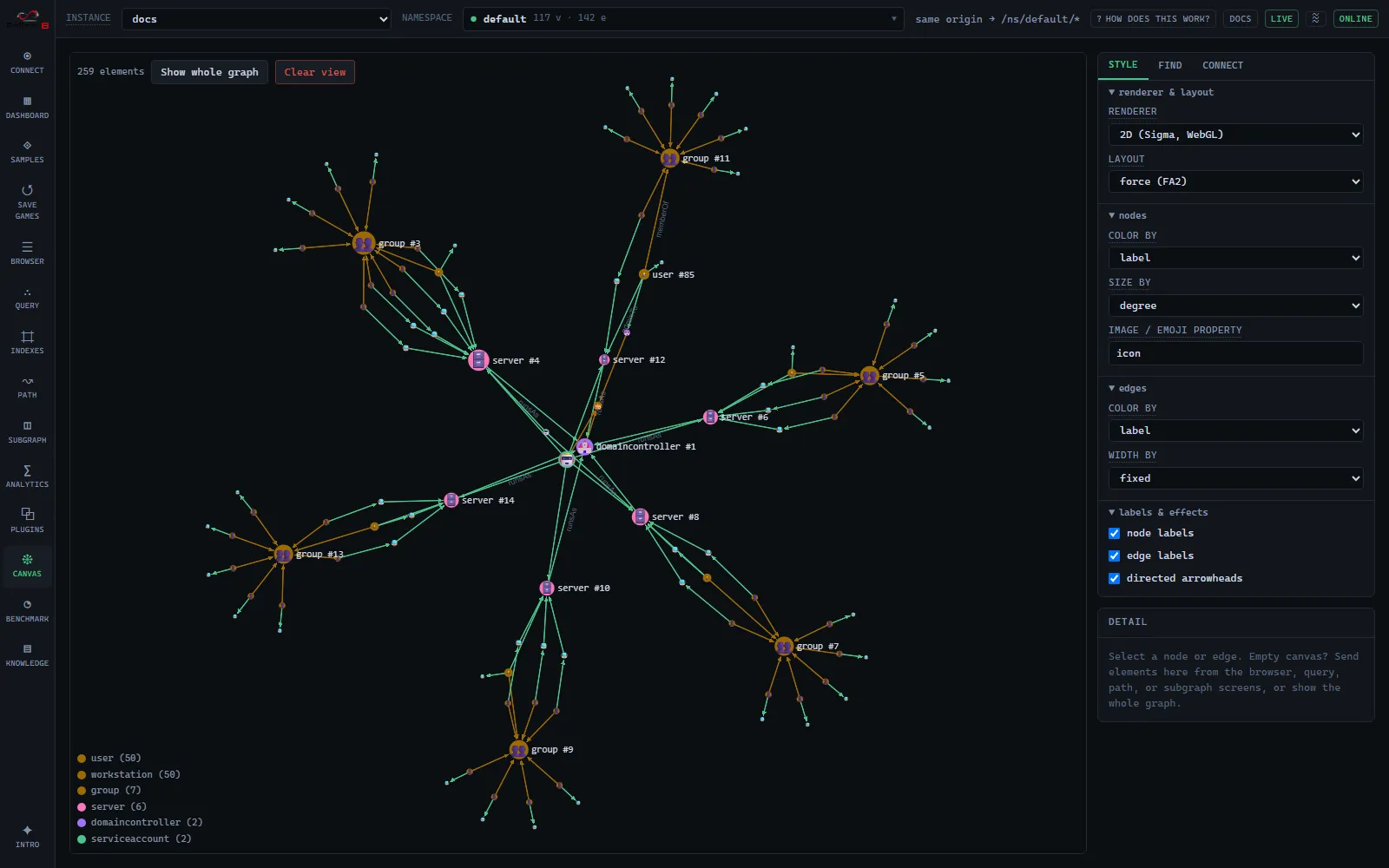Open the Query sidebar item
This screenshot has width=1389, height=868.
tap(27, 298)
